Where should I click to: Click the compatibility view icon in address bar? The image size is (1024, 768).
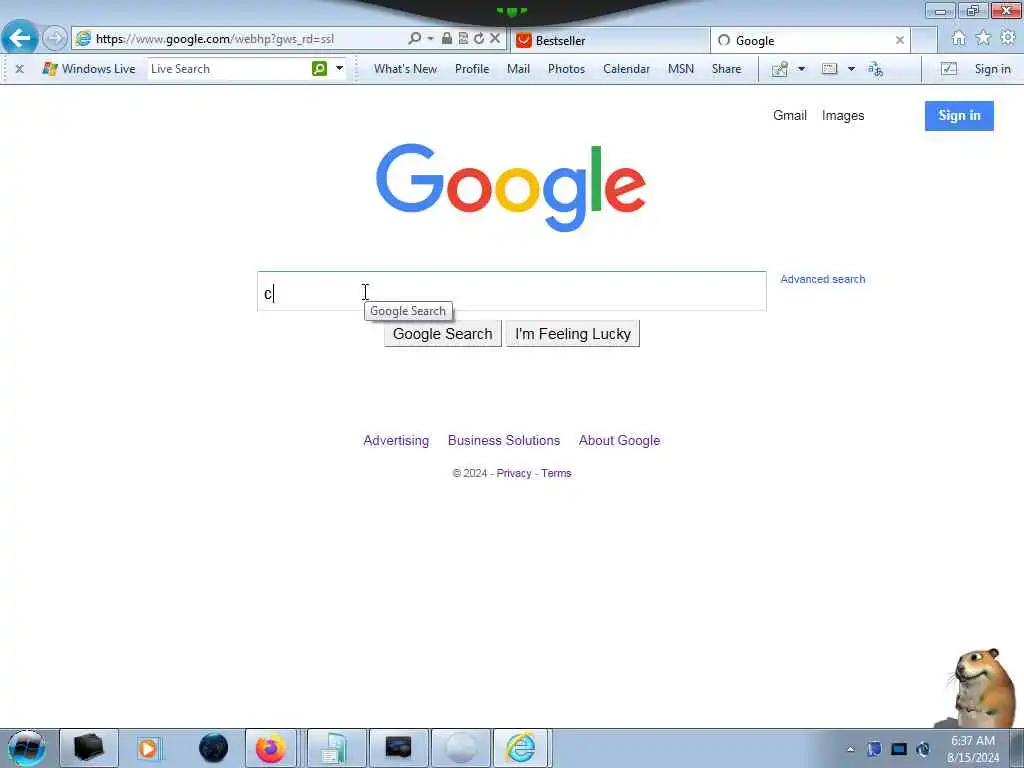coord(463,39)
